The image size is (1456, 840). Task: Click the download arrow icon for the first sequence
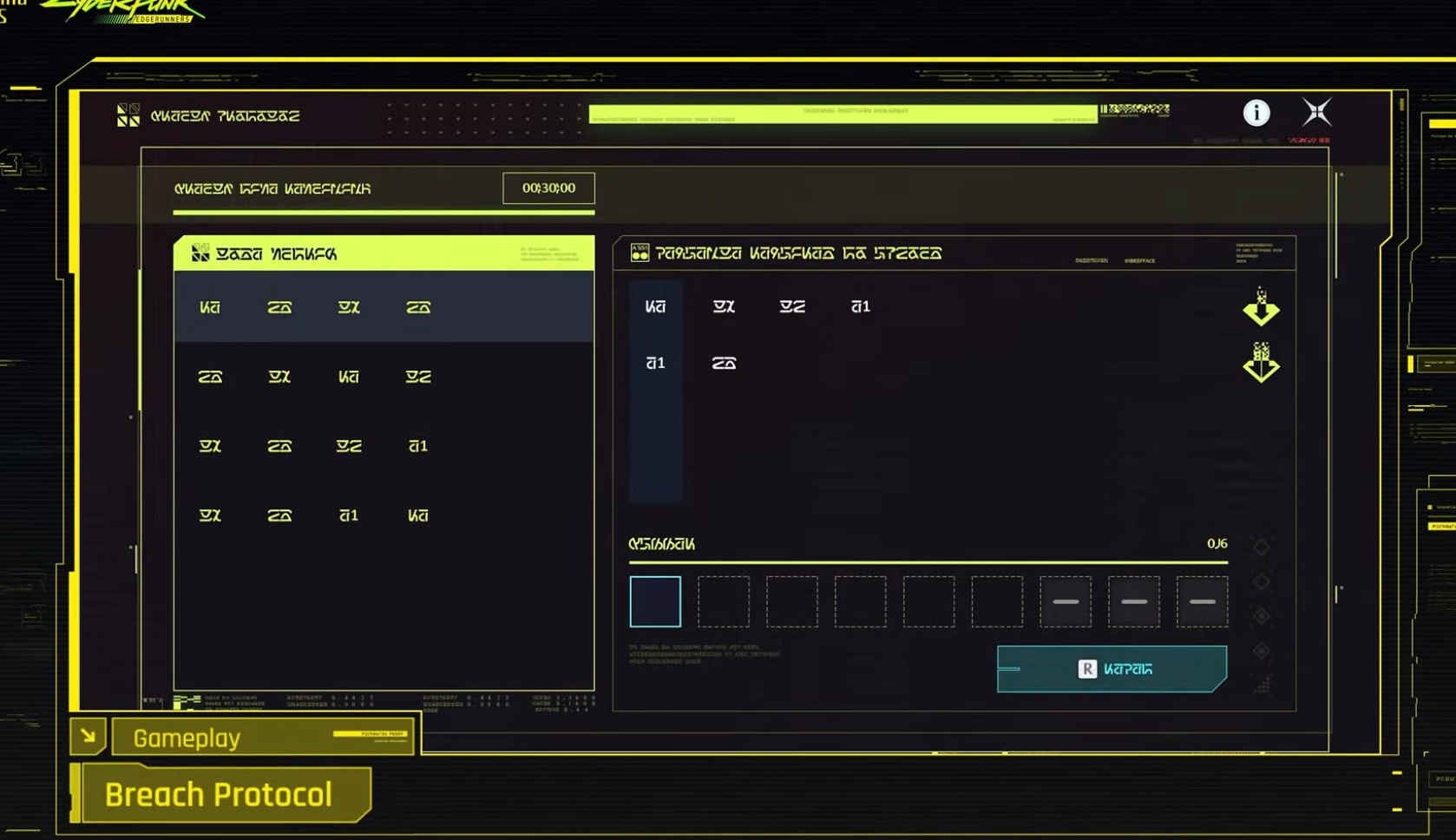1261,308
